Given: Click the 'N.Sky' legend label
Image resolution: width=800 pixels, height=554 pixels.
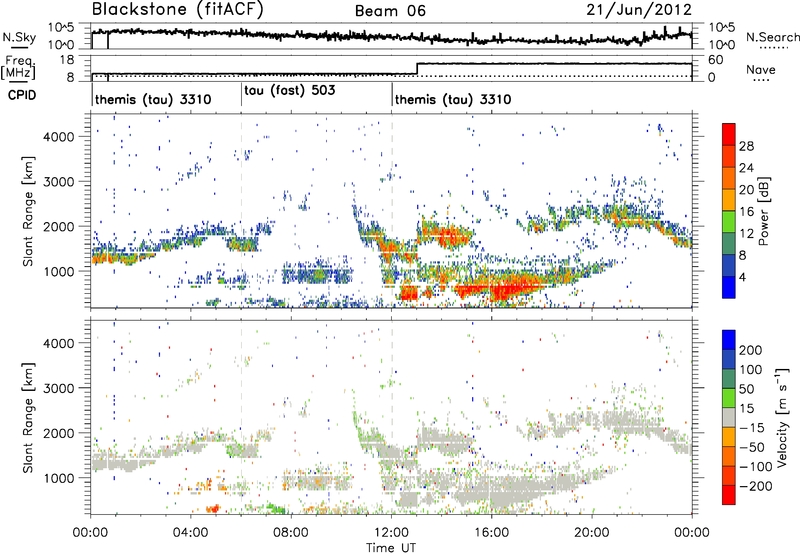Looking at the screenshot, I should 19,37.
